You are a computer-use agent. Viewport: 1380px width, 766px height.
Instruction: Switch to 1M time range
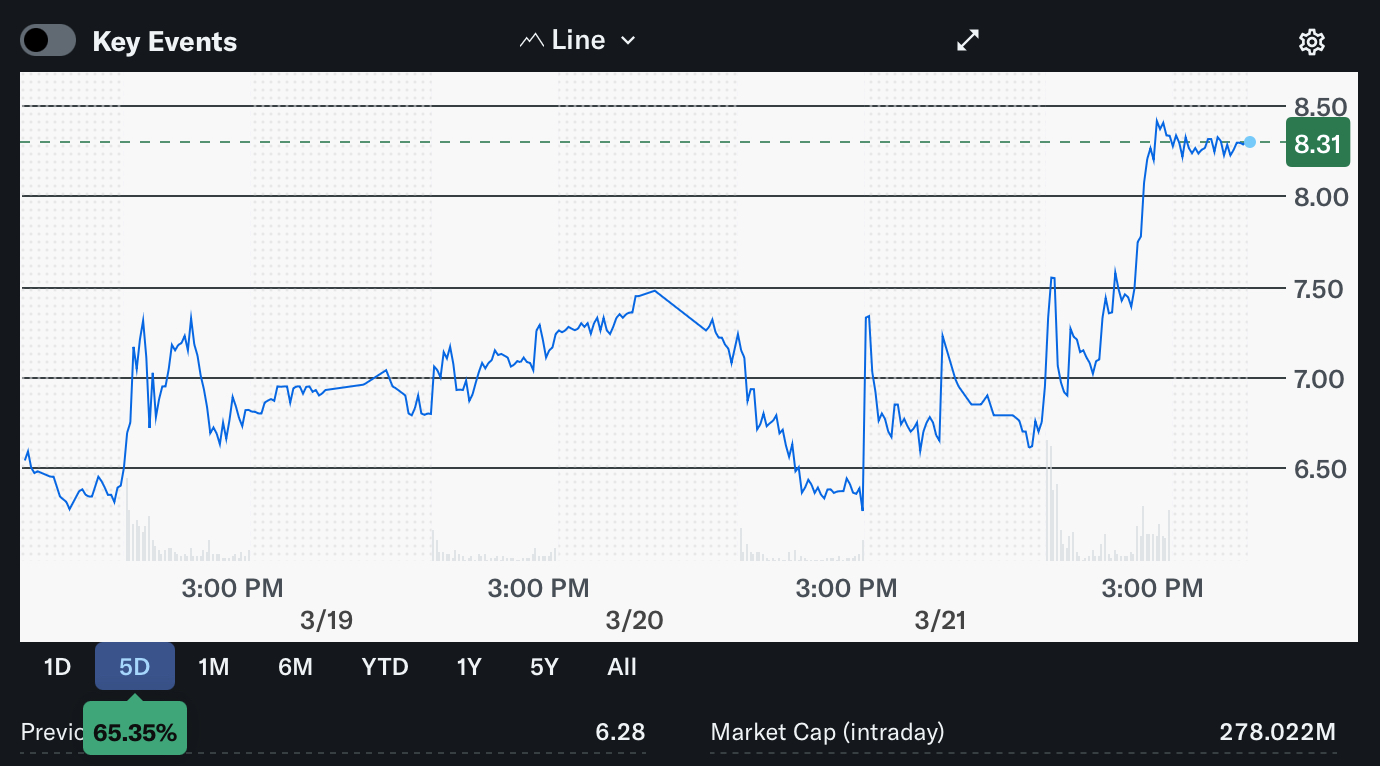pos(214,667)
